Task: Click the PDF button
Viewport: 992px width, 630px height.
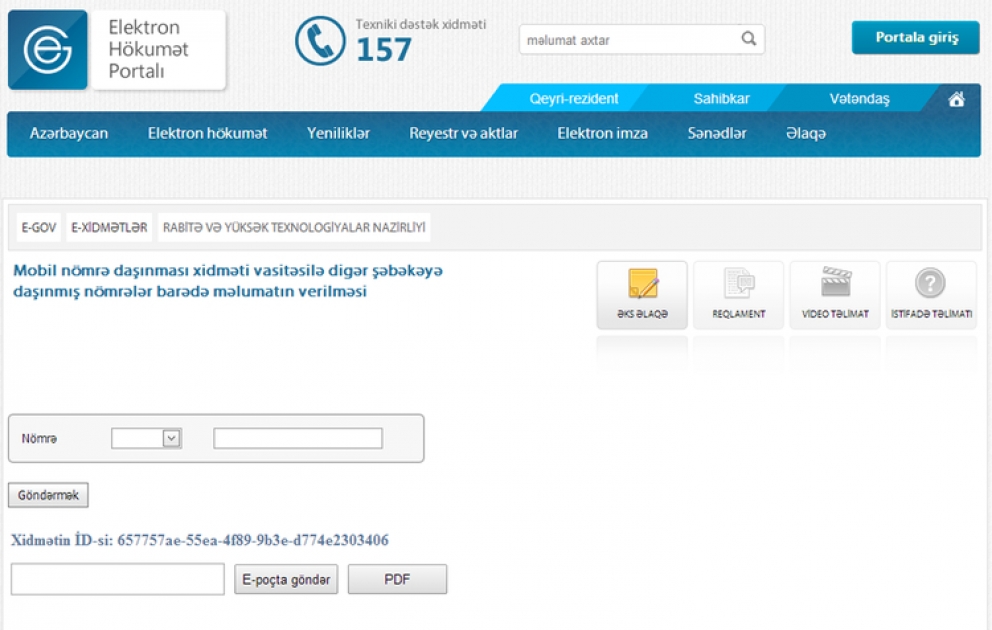Action: tap(397, 579)
